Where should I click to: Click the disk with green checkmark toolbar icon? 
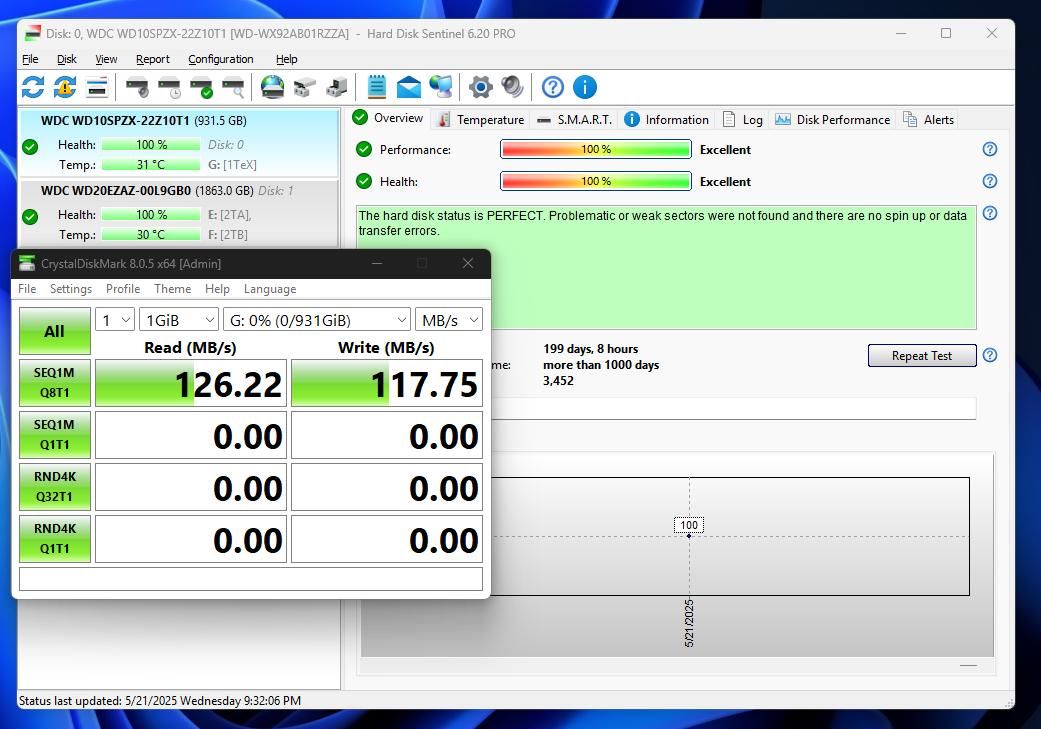201,87
